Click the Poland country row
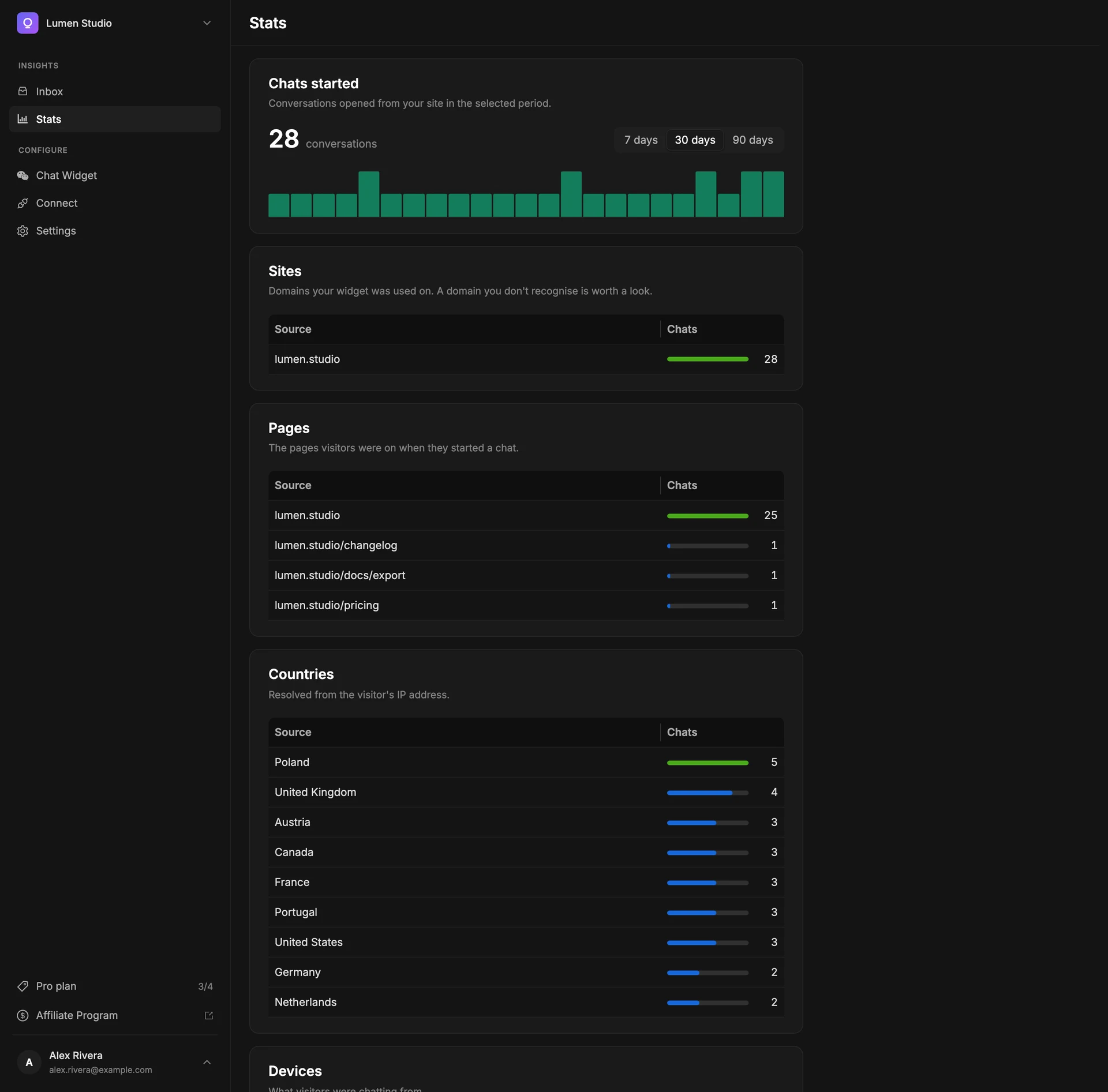The width and height of the screenshot is (1108, 1092). tap(526, 762)
